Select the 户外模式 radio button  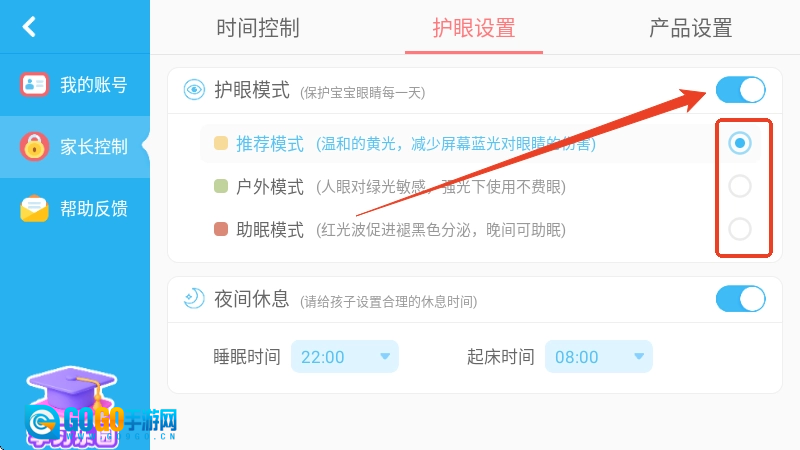click(x=740, y=186)
